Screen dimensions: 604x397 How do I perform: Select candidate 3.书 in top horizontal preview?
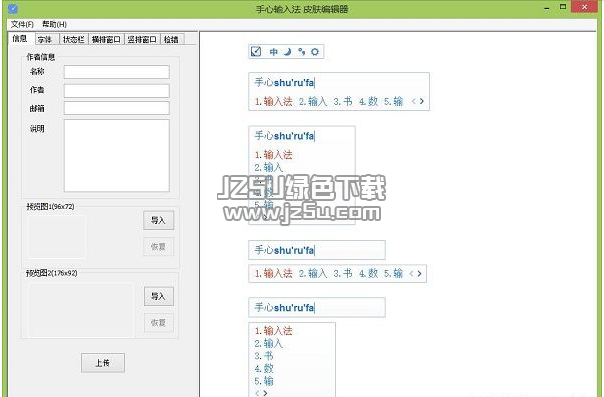point(343,101)
